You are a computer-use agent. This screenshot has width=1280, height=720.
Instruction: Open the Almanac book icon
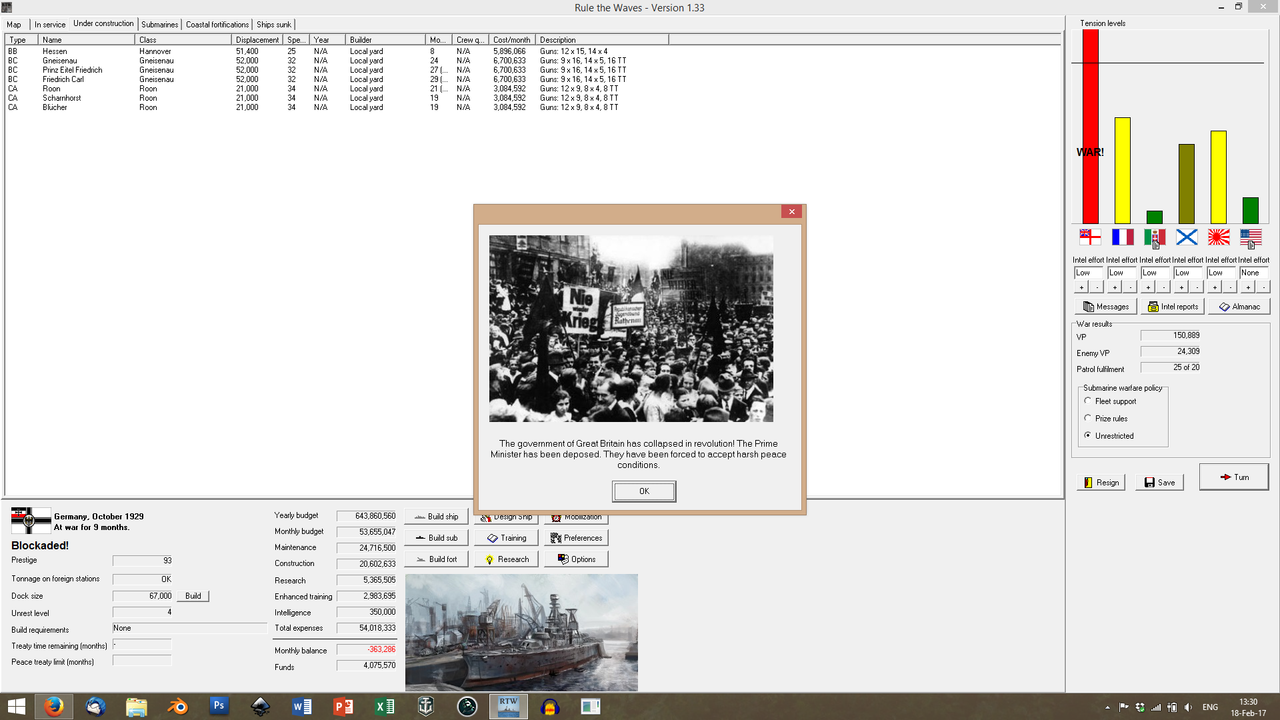coord(1239,306)
